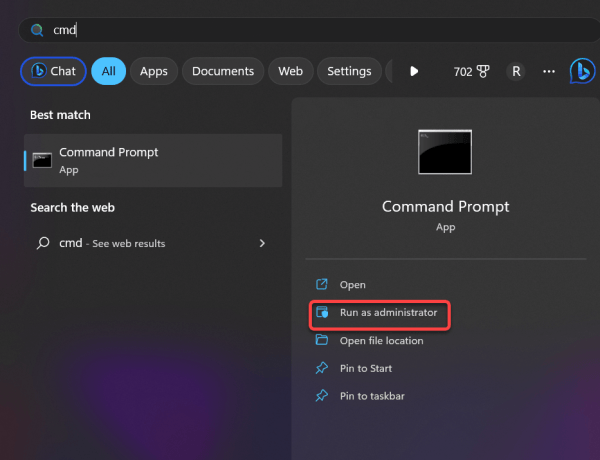Open the Bing Chat filter pill

[53, 71]
